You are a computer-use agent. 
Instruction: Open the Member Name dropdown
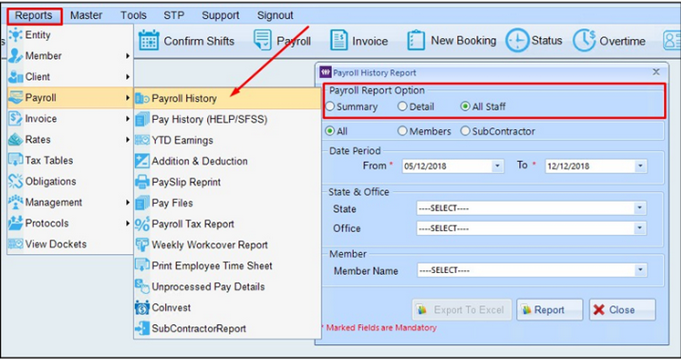(640, 270)
